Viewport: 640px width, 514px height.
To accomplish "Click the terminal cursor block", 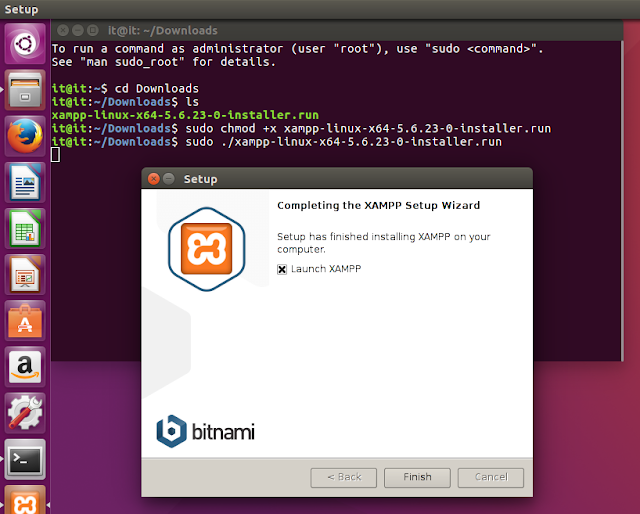I will click(56, 155).
